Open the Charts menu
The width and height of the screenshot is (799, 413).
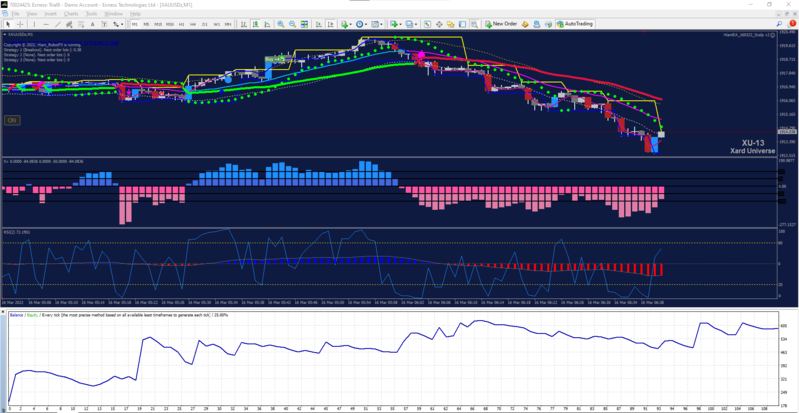pos(71,14)
